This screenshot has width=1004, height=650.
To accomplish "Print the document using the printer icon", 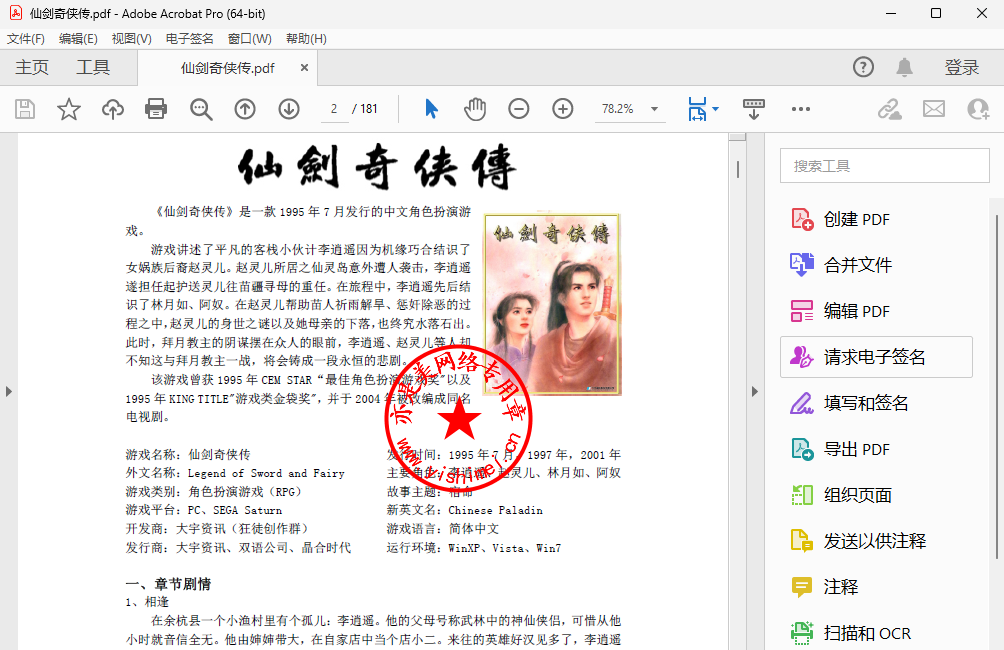I will pos(156,109).
